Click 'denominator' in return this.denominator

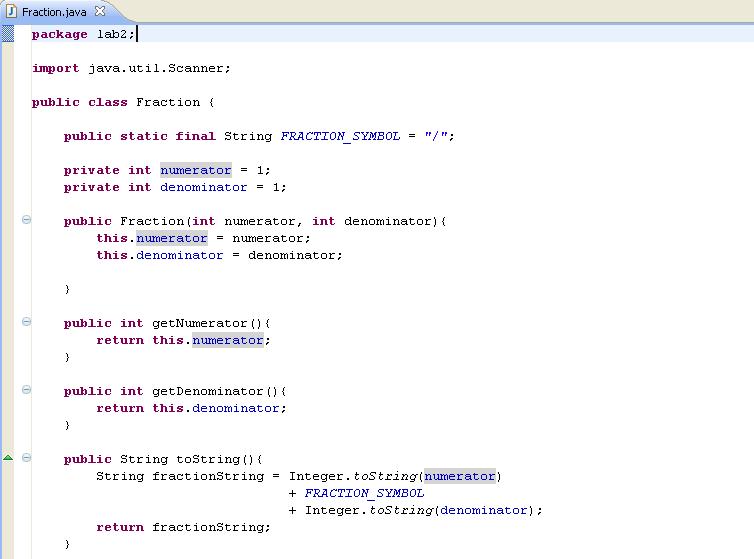(235, 408)
